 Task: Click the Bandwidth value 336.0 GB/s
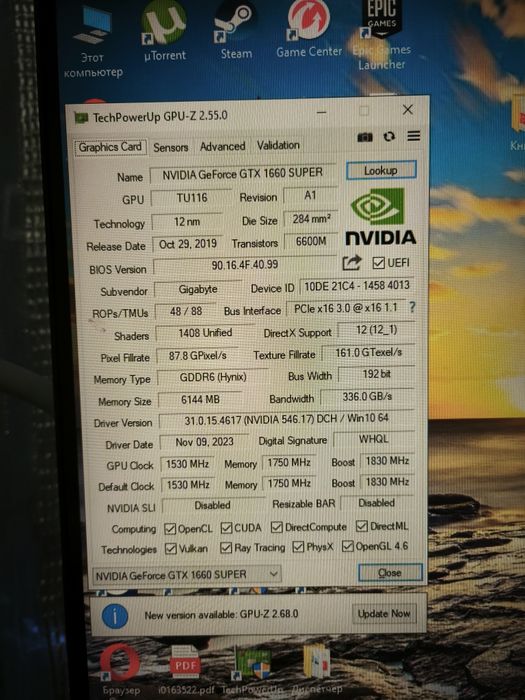(x=367, y=396)
